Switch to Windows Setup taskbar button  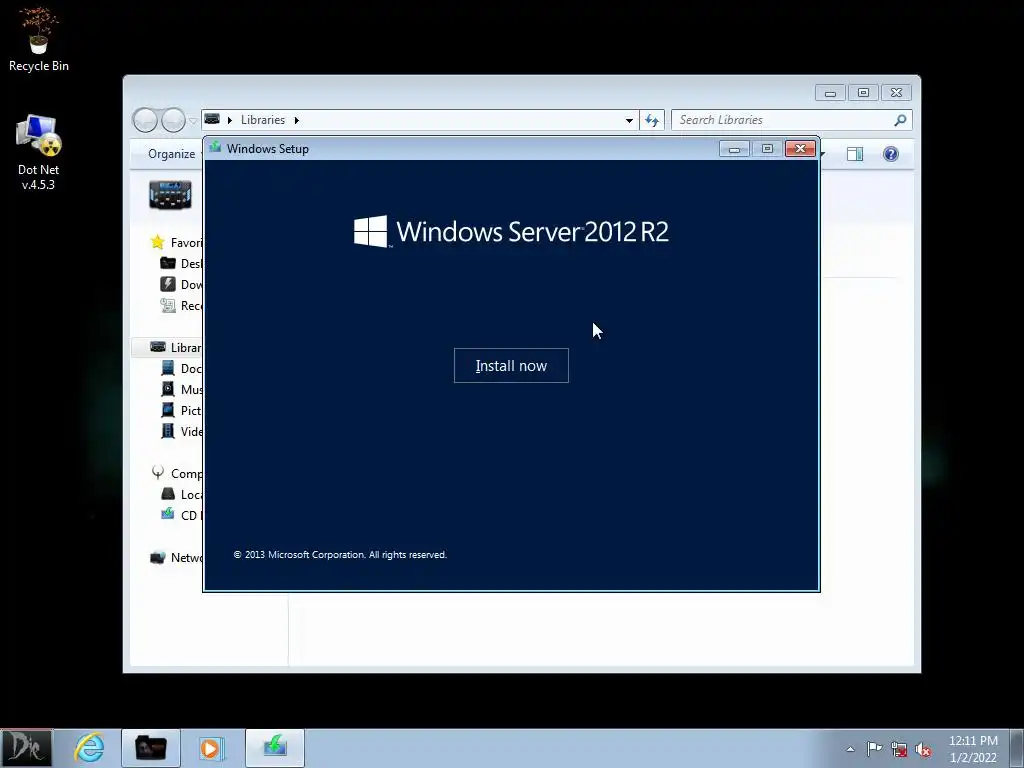[x=275, y=748]
